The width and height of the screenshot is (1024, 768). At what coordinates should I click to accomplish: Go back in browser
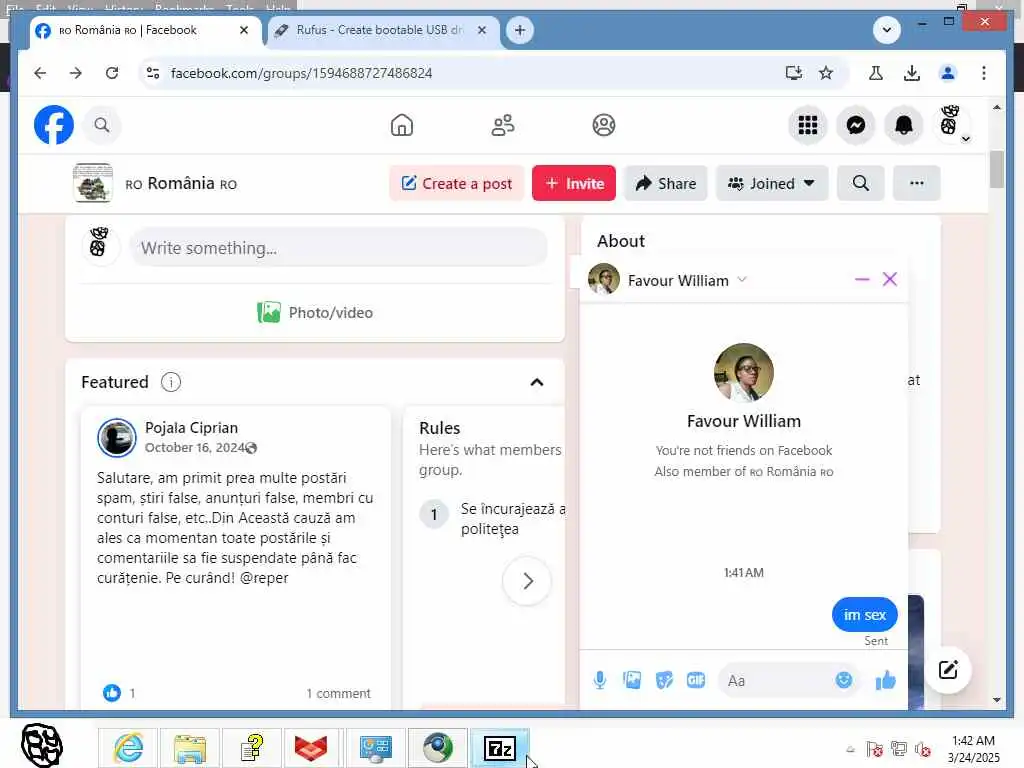[40, 73]
